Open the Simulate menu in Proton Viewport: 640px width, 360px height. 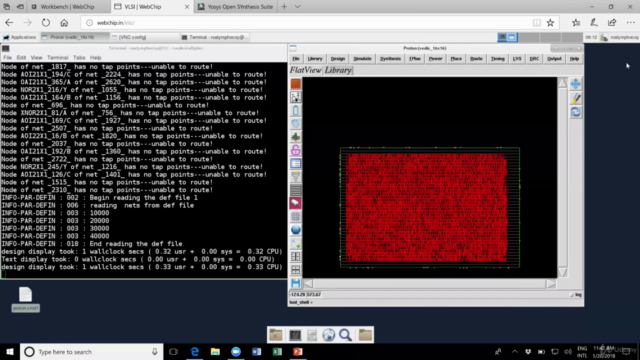(362, 59)
